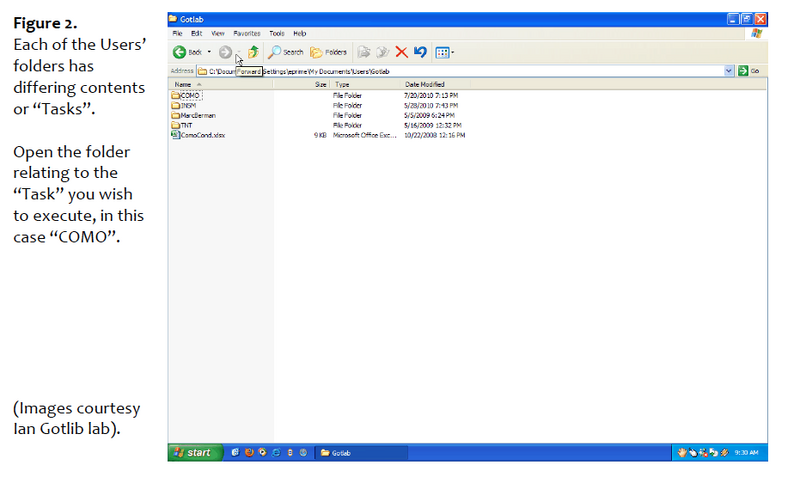
Task: Expand the Views dropdown arrow
Action: coord(453,52)
